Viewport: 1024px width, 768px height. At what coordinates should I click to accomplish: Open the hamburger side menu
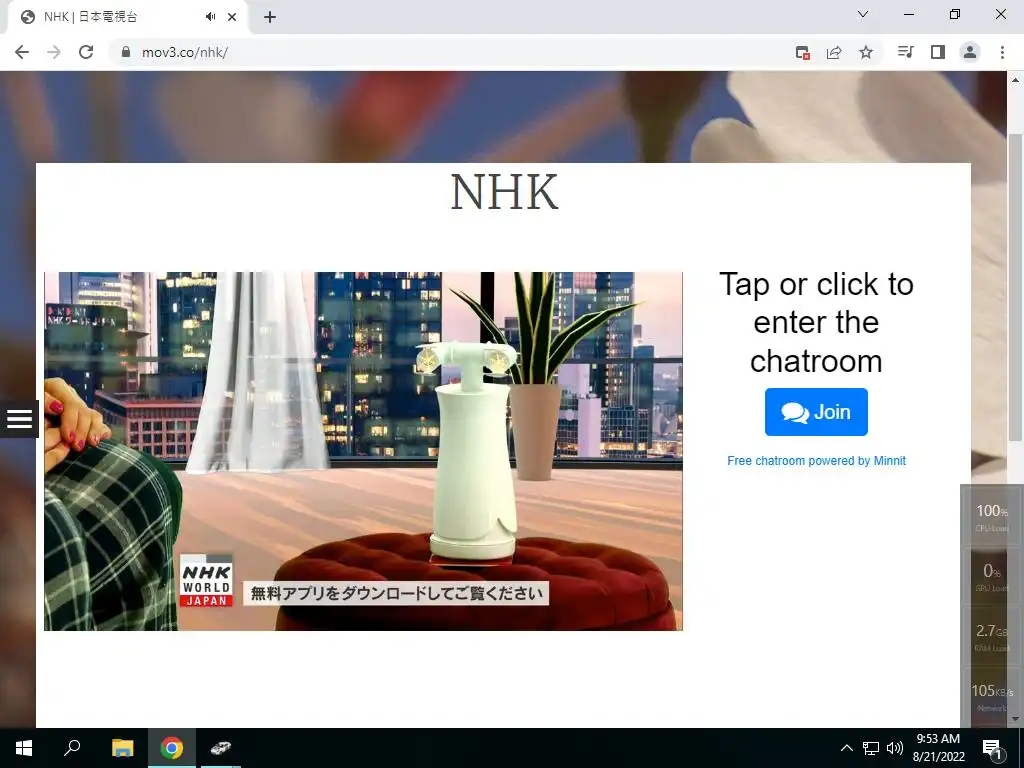(x=19, y=419)
